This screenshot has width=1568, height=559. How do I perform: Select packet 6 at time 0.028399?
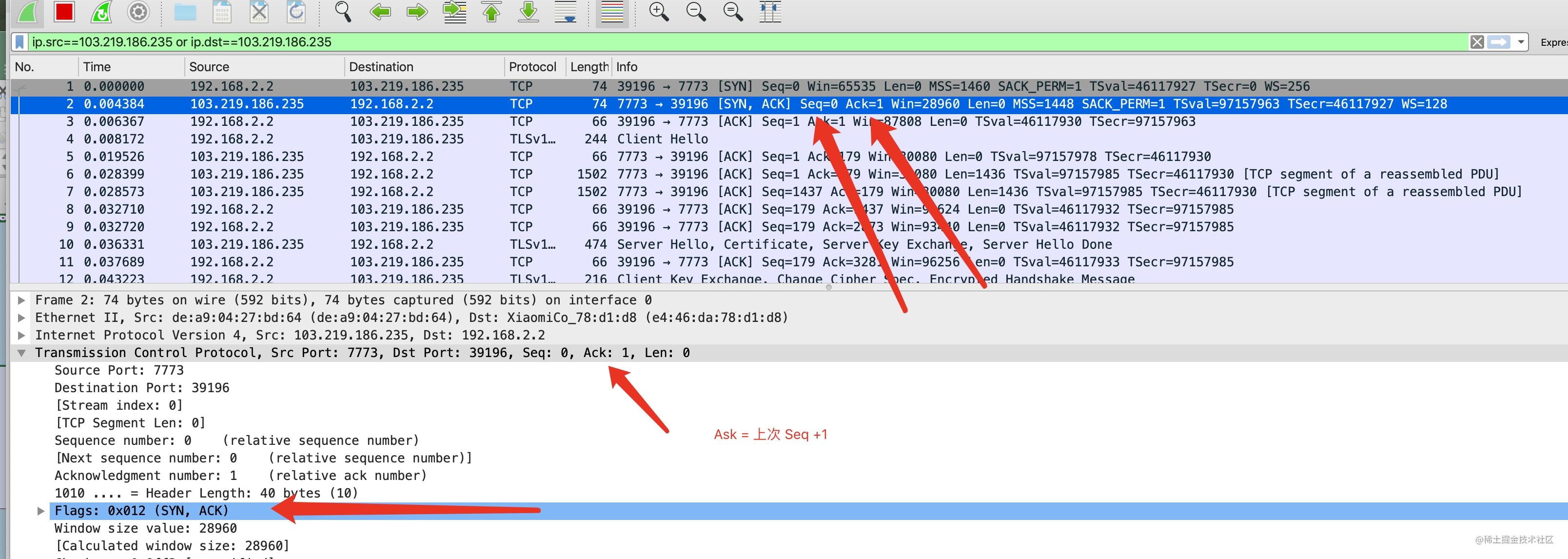click(x=789, y=174)
